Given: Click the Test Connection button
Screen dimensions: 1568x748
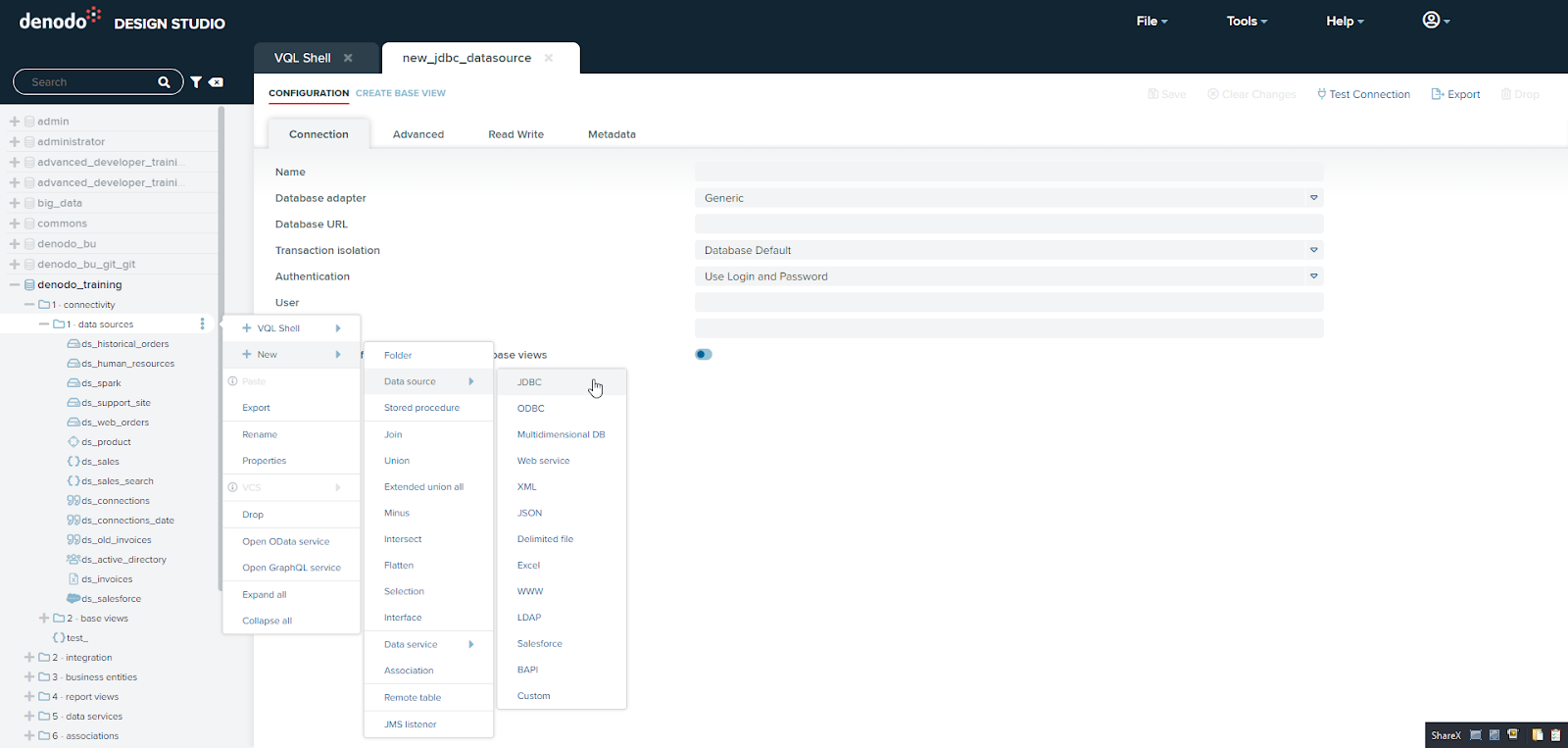Looking at the screenshot, I should pos(1363,94).
